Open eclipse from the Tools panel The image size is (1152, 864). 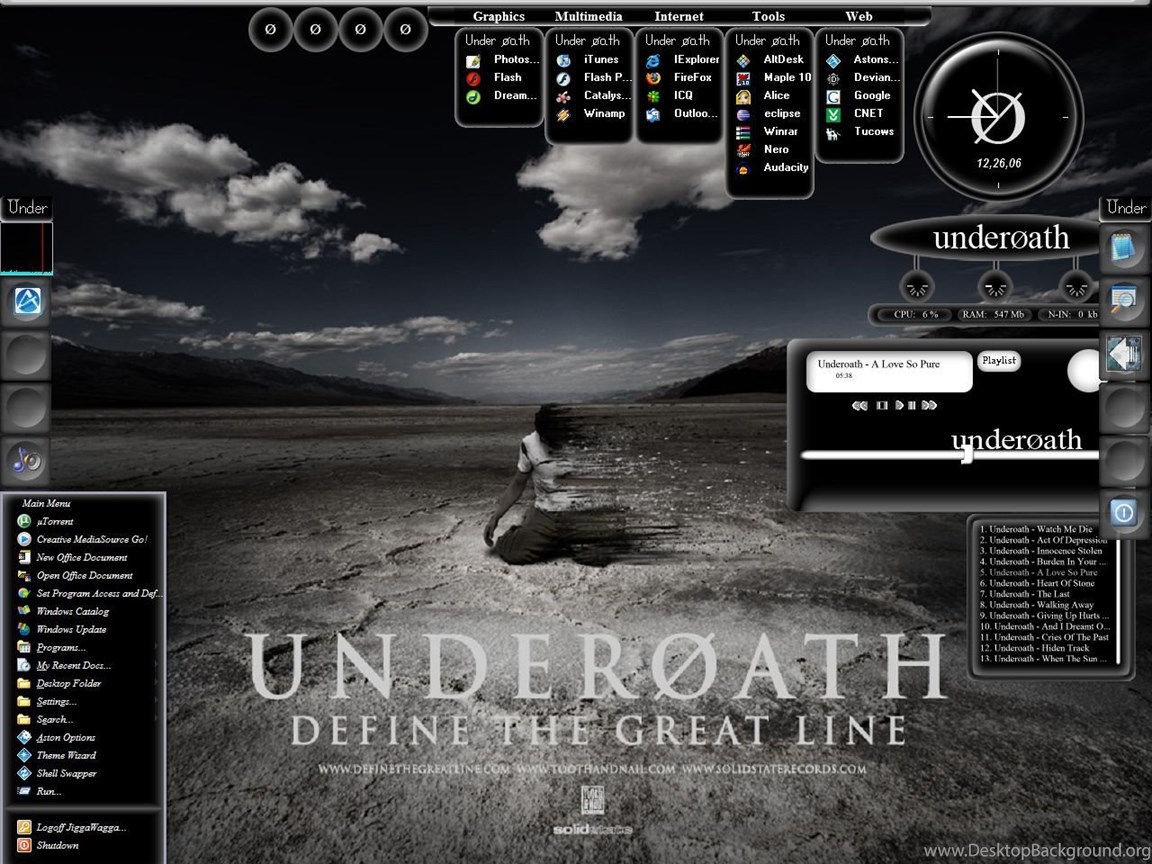tap(768, 114)
